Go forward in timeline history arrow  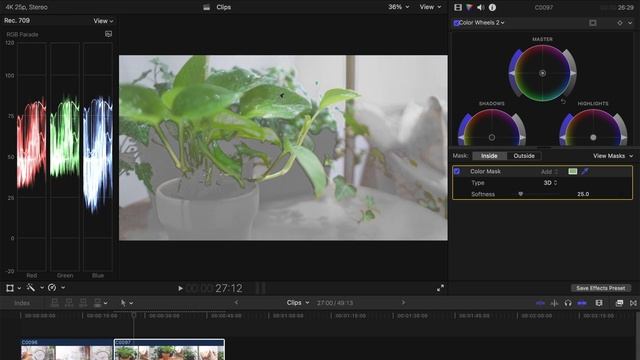click(403, 302)
